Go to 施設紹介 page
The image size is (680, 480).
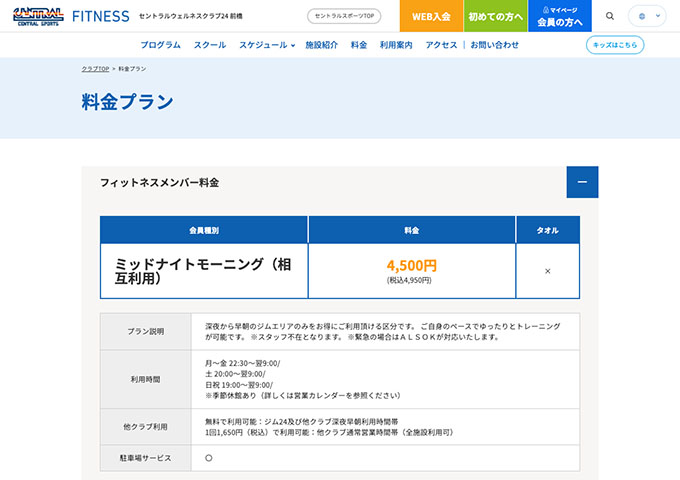click(321, 45)
